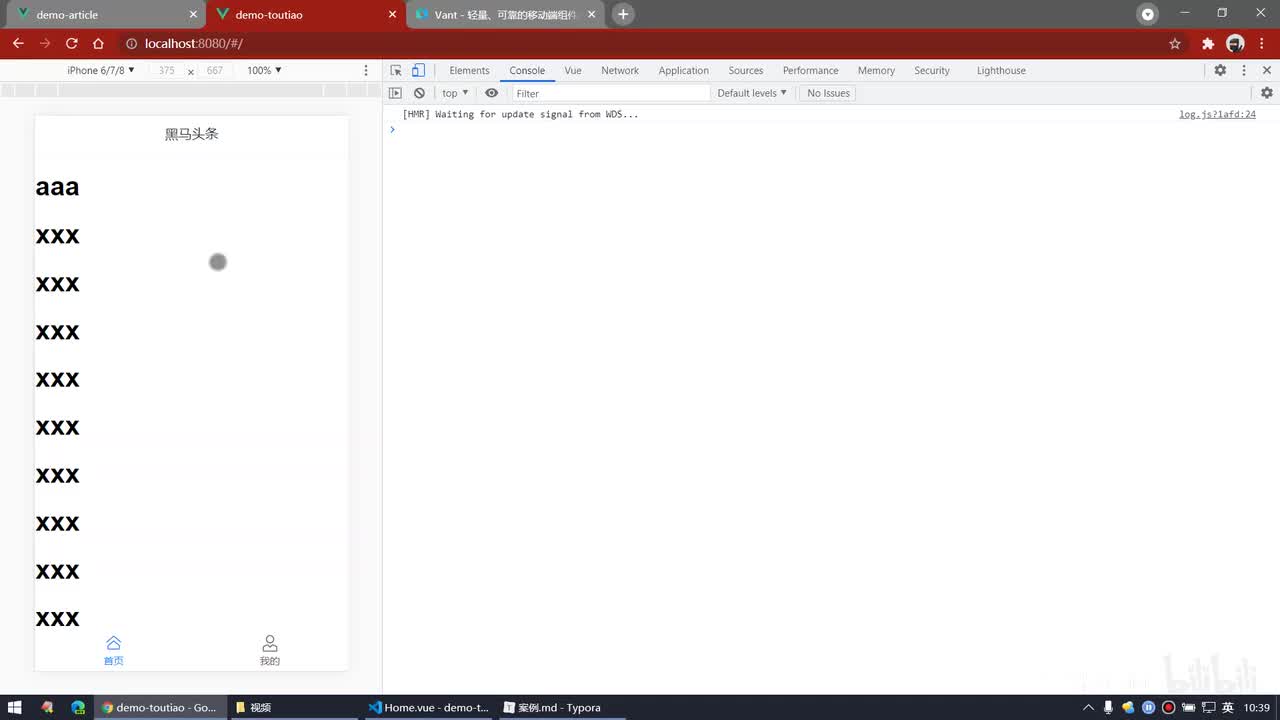Open Microsoft Edge from the taskbar
1280x720 pixels.
(x=78, y=707)
